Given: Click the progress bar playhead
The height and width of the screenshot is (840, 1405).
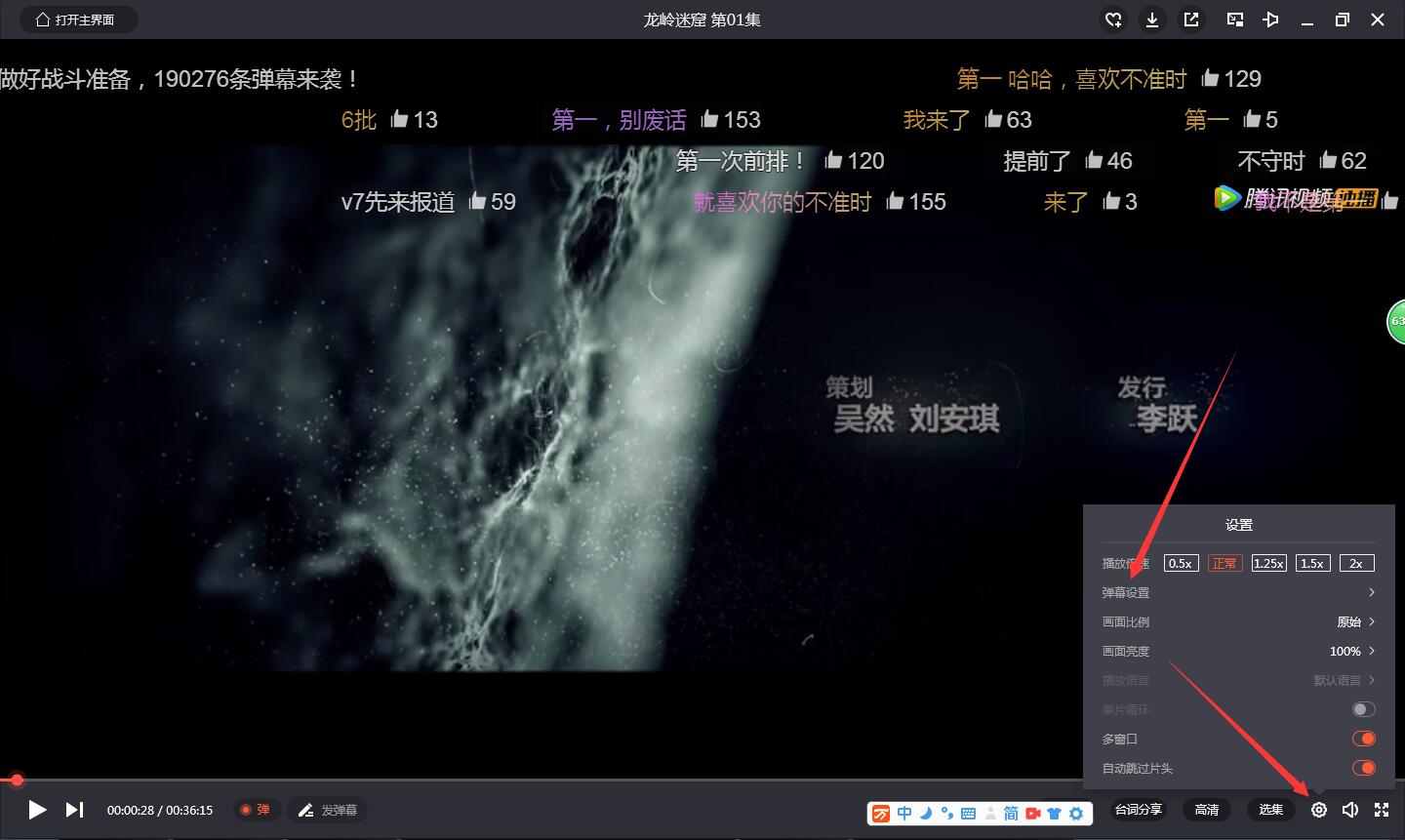Looking at the screenshot, I should (x=17, y=780).
